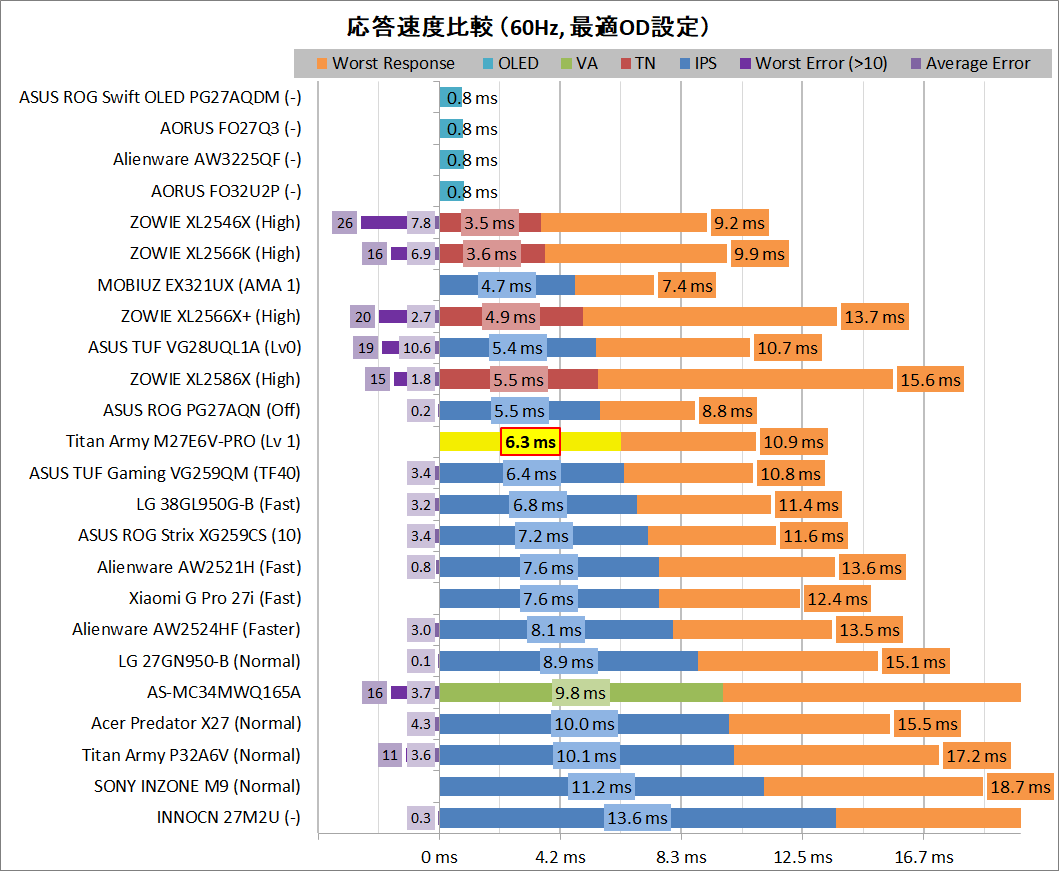Click the MOBIUZ EX321UX (AMA 1) label
This screenshot has width=1059, height=871.
click(x=199, y=285)
